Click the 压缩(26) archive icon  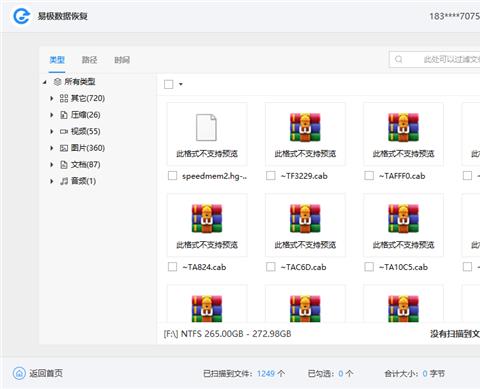point(64,115)
